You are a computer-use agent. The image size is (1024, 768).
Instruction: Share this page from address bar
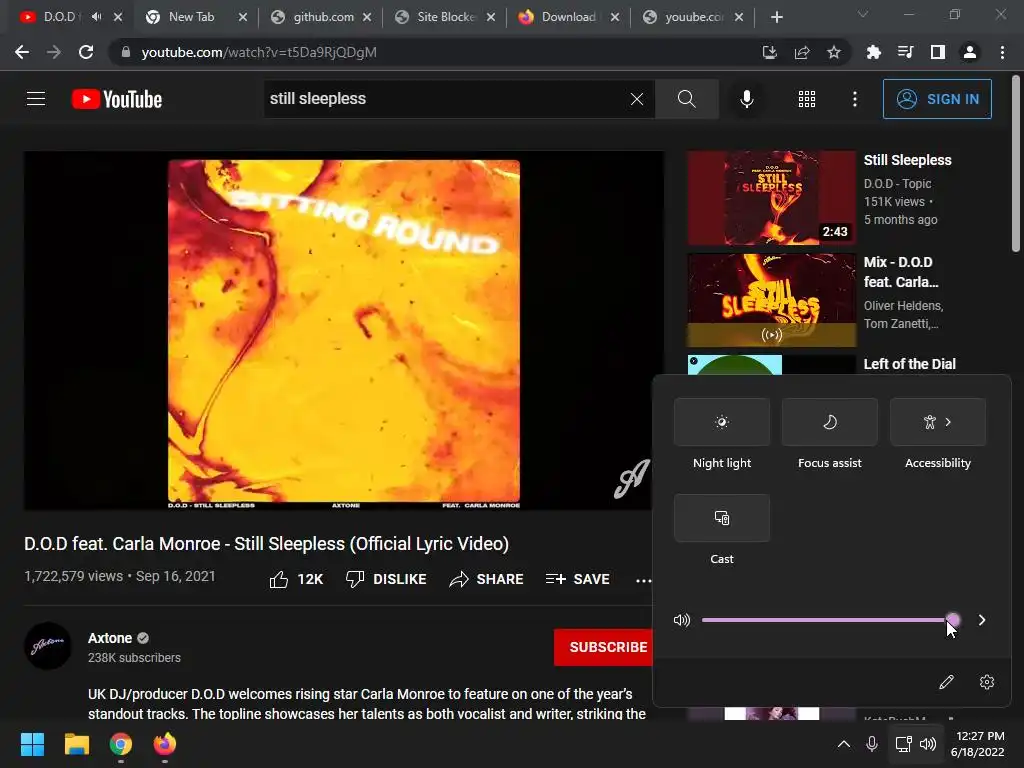(x=802, y=52)
